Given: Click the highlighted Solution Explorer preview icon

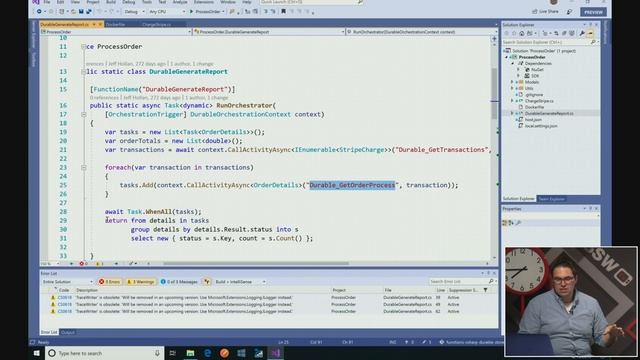Looking at the screenshot, I should (590, 33).
